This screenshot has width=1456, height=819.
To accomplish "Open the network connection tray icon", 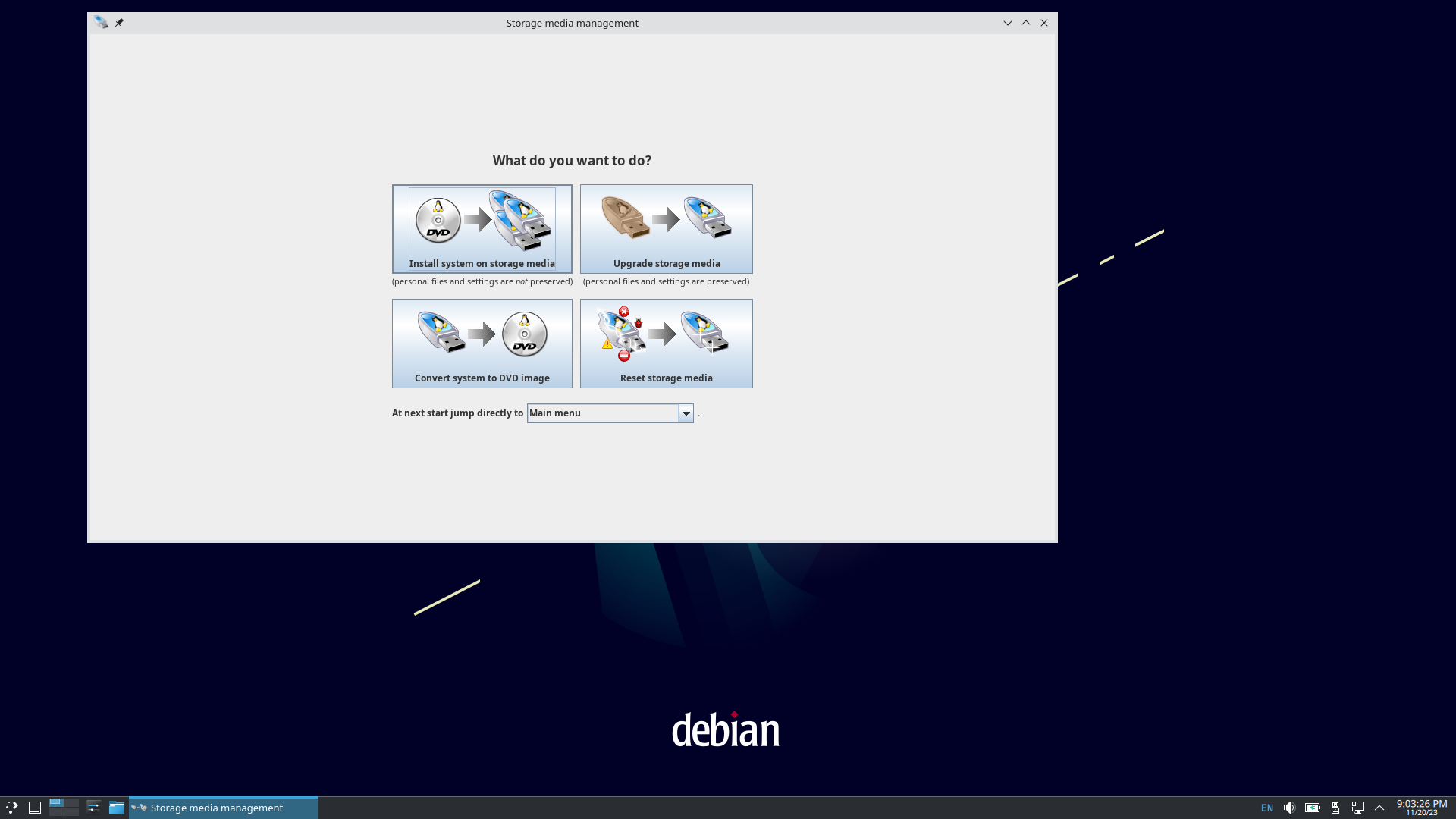I will click(1358, 808).
